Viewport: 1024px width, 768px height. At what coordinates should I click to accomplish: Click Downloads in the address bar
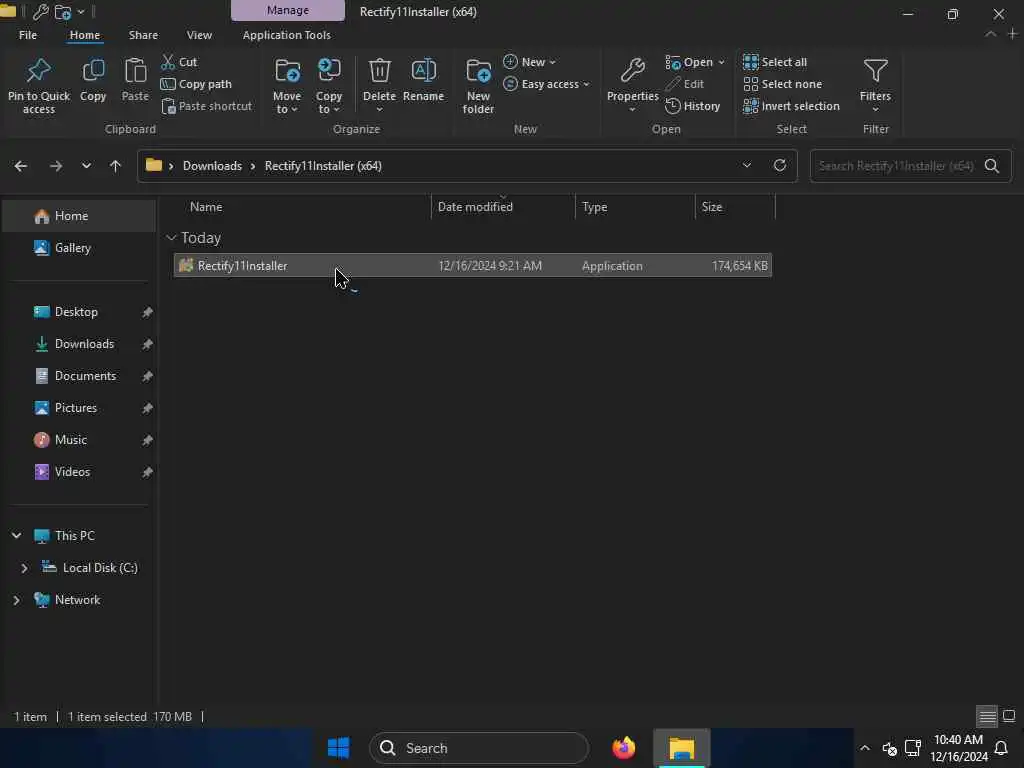pos(212,166)
